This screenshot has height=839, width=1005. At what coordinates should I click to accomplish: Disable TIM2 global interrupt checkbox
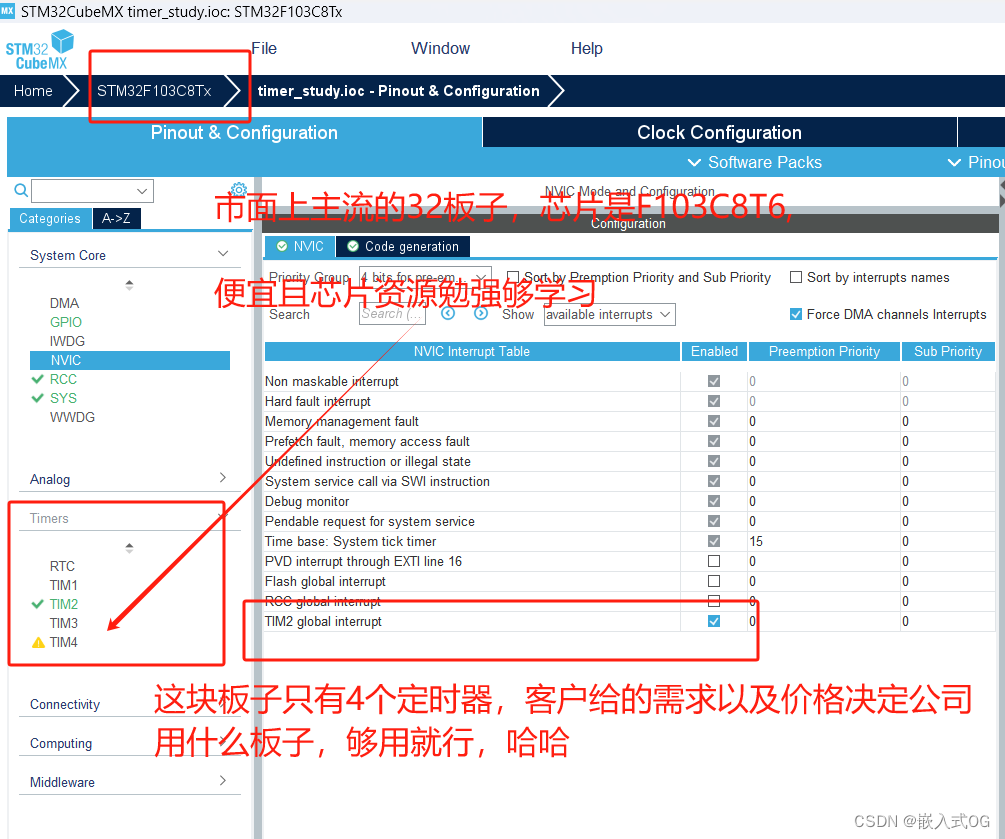click(x=714, y=621)
